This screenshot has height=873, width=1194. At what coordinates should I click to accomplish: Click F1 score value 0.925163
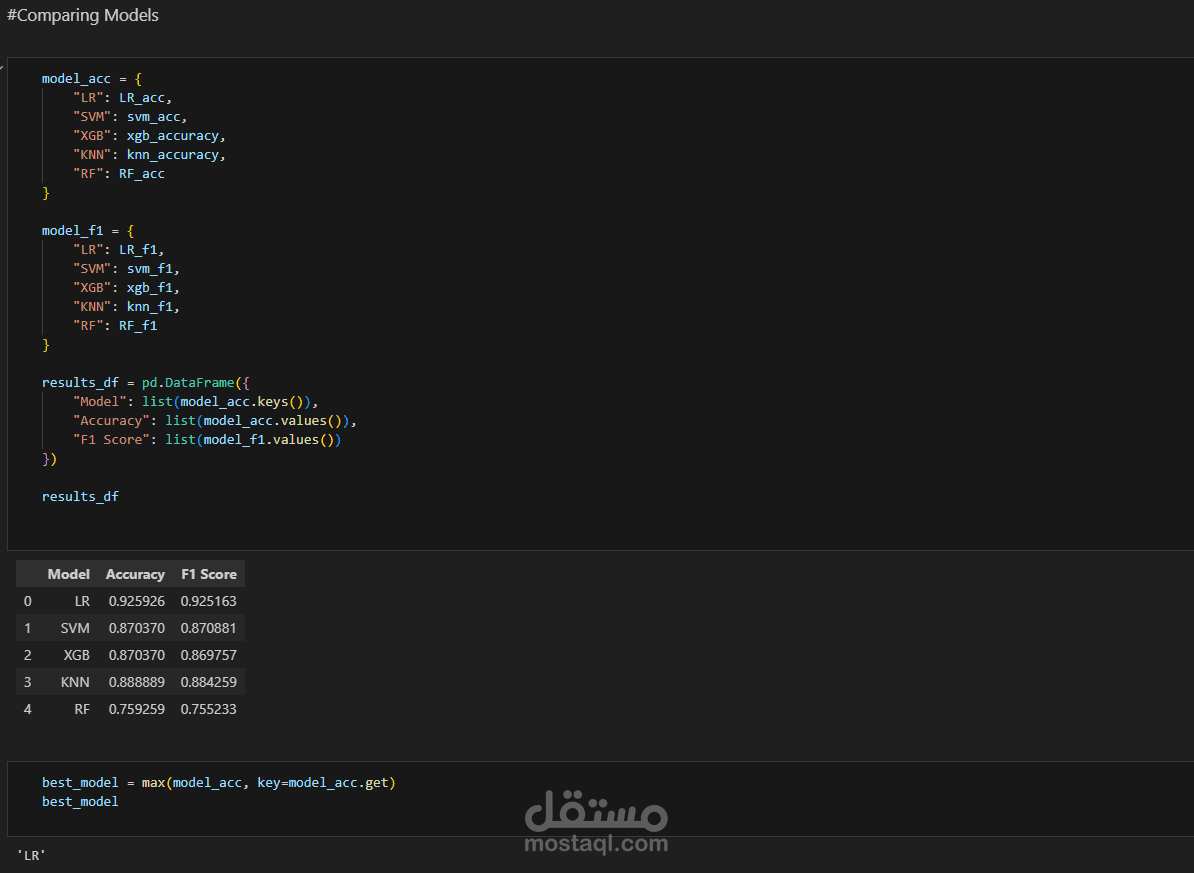point(209,601)
